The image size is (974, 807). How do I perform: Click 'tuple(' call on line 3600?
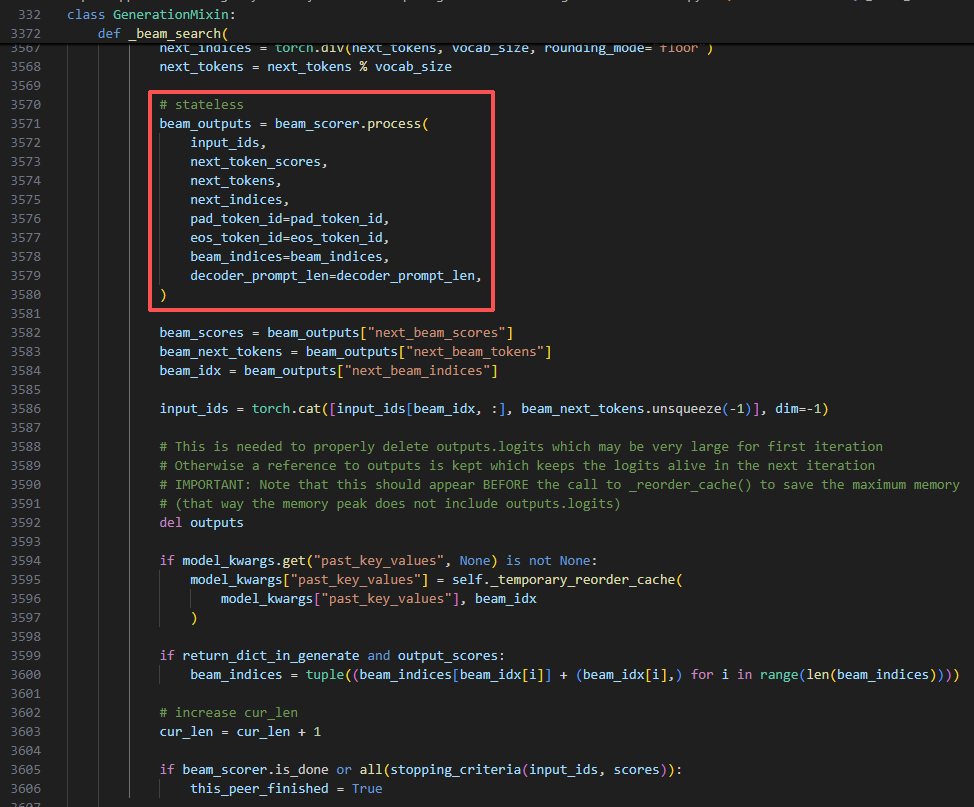[x=329, y=675]
